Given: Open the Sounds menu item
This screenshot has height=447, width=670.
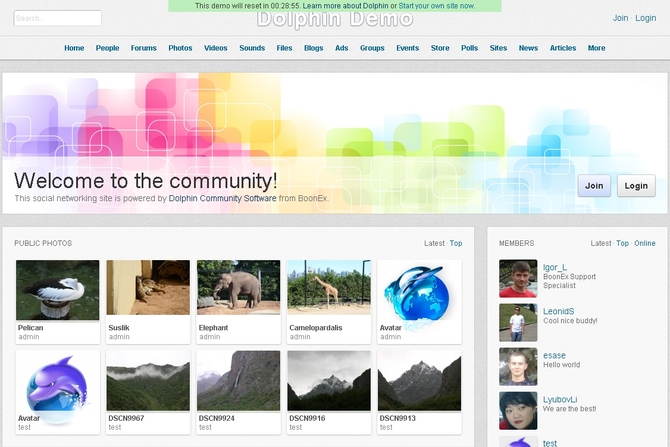Looking at the screenshot, I should (252, 48).
